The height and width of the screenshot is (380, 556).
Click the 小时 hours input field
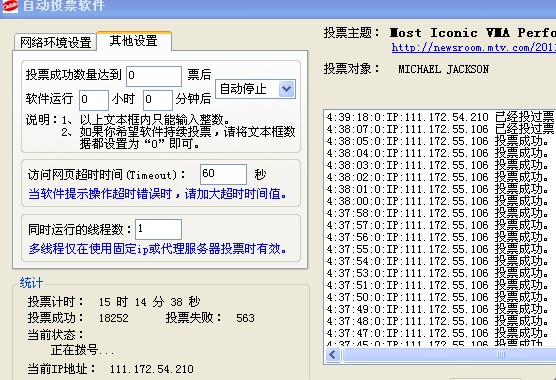pos(94,100)
